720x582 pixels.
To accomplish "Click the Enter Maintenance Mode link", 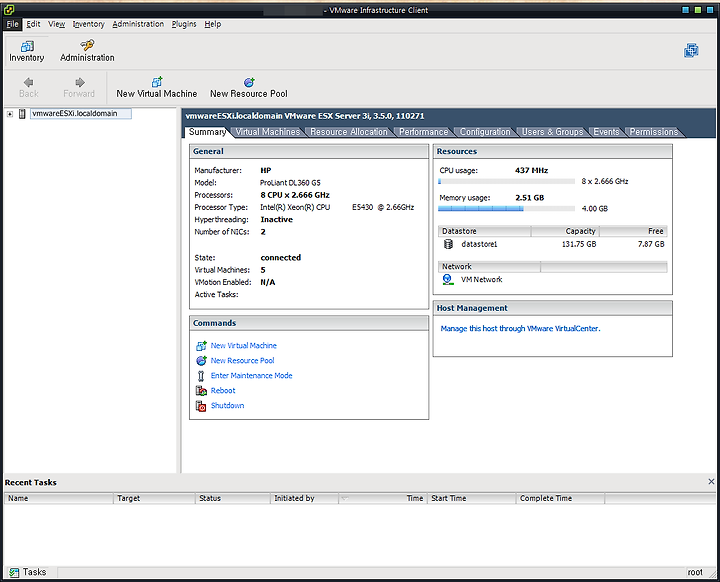I will (251, 375).
